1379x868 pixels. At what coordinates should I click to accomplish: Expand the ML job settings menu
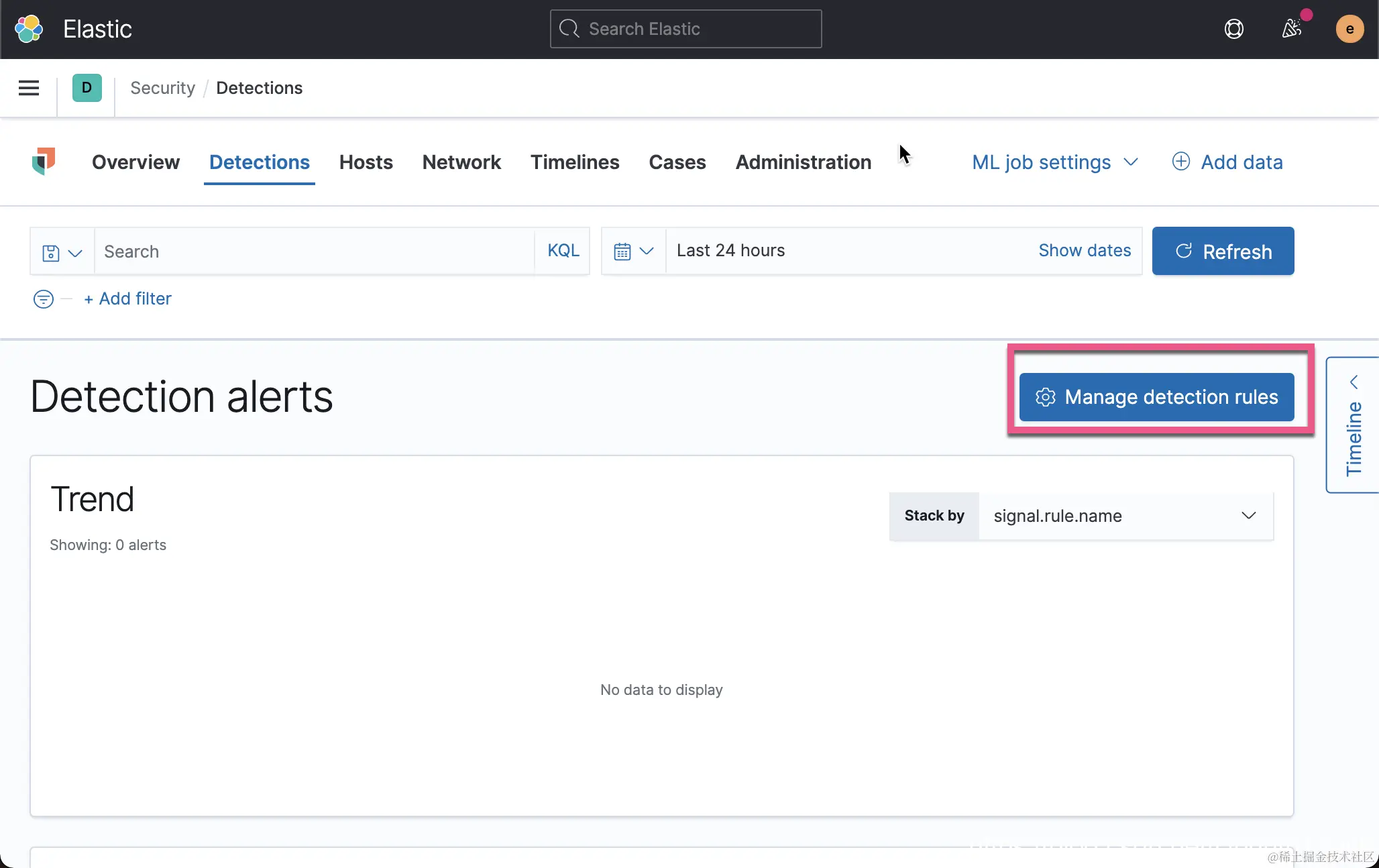pyautogui.click(x=1054, y=162)
